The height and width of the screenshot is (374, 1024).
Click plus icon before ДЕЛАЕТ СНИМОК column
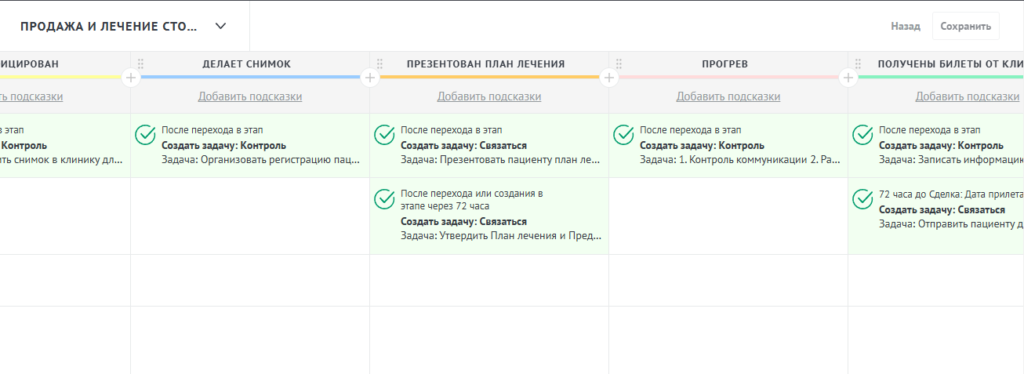click(131, 78)
